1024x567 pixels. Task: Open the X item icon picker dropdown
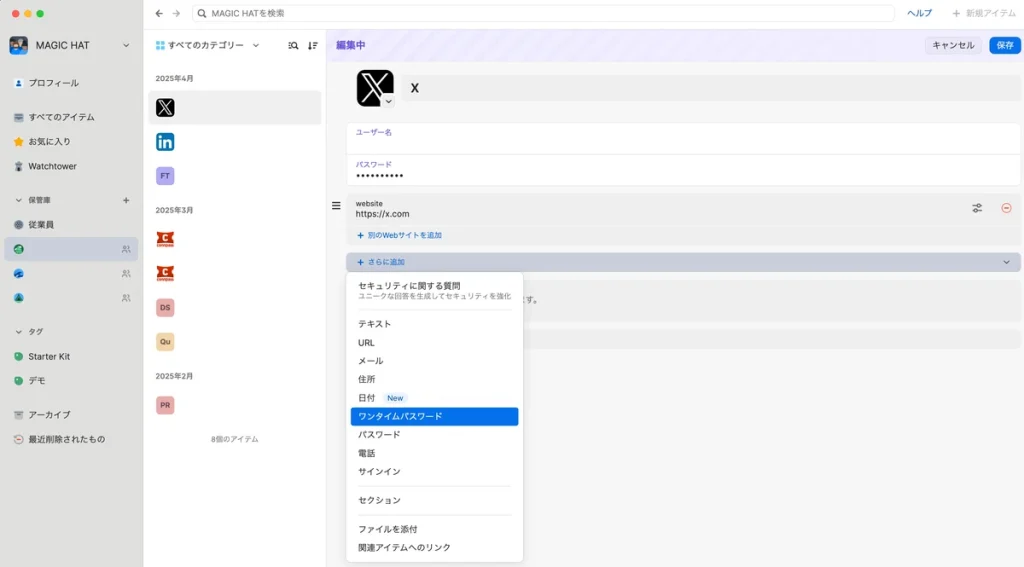coord(389,101)
